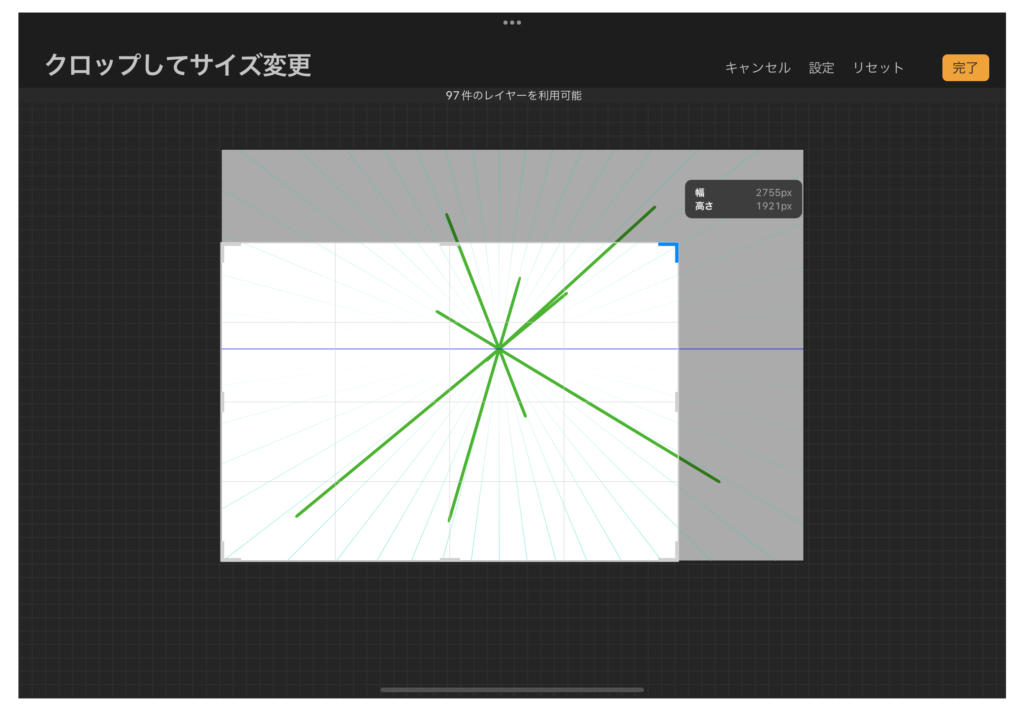Open the 設定 crop options

click(x=821, y=68)
